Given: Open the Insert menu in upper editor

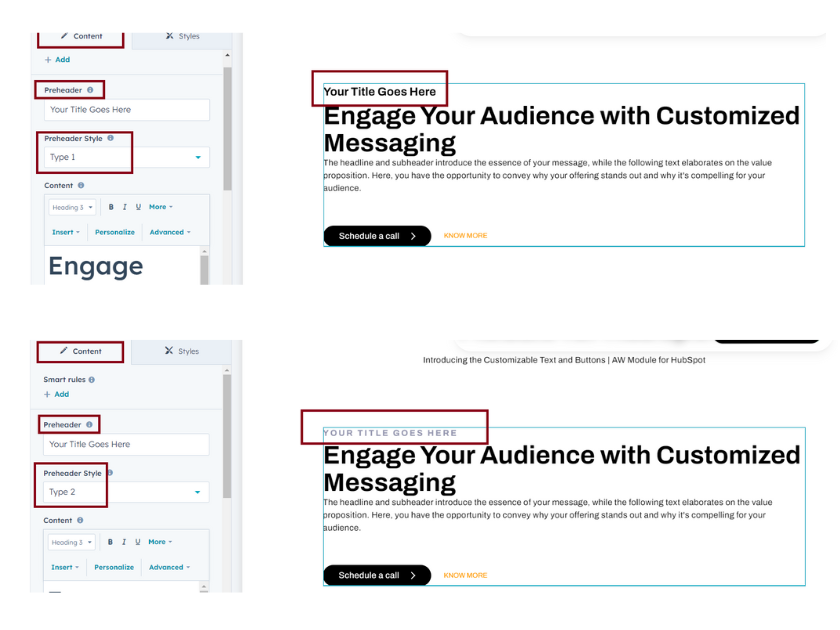Looking at the screenshot, I should tap(65, 232).
